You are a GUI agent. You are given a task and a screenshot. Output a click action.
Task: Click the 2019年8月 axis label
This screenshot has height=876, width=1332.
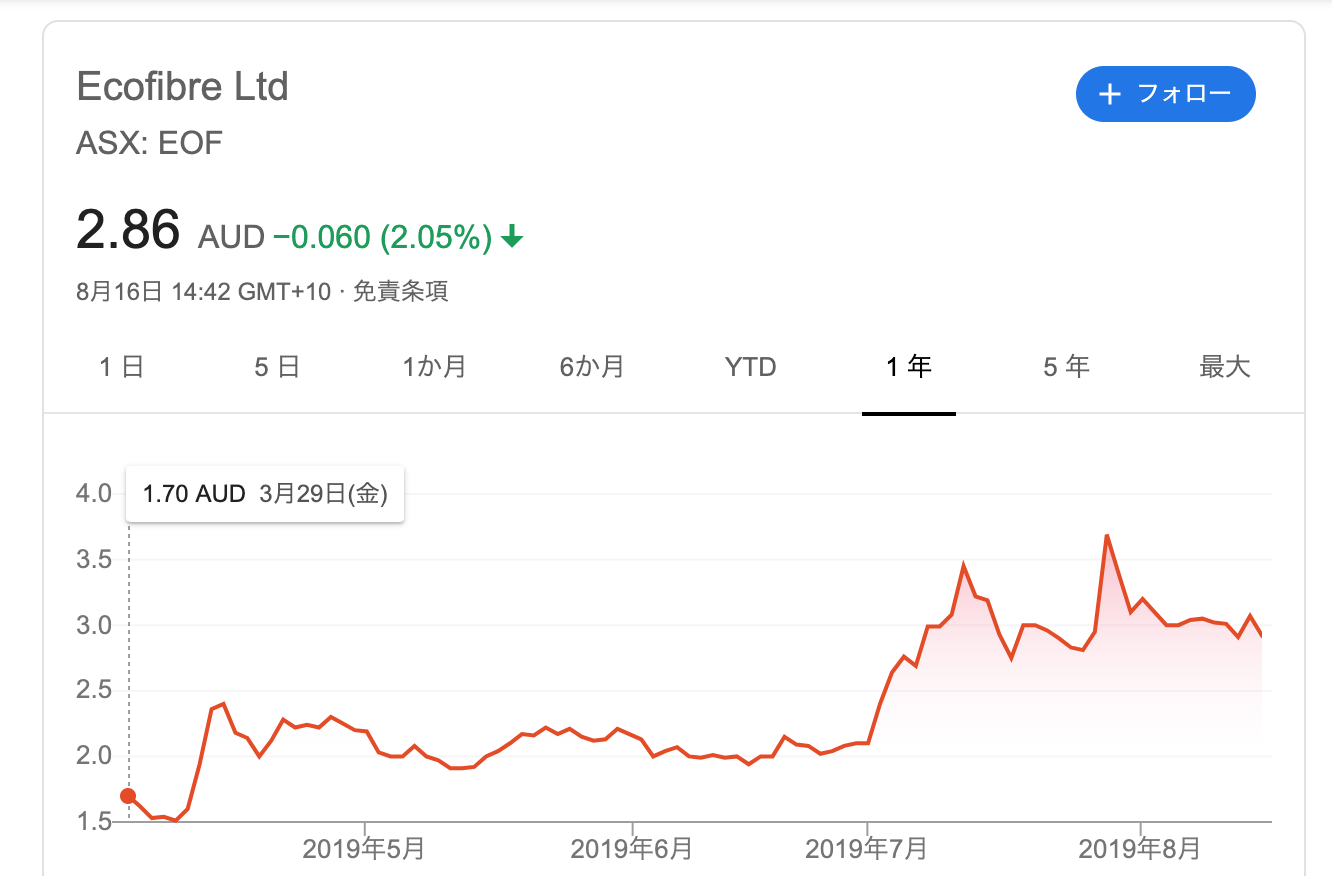1140,849
